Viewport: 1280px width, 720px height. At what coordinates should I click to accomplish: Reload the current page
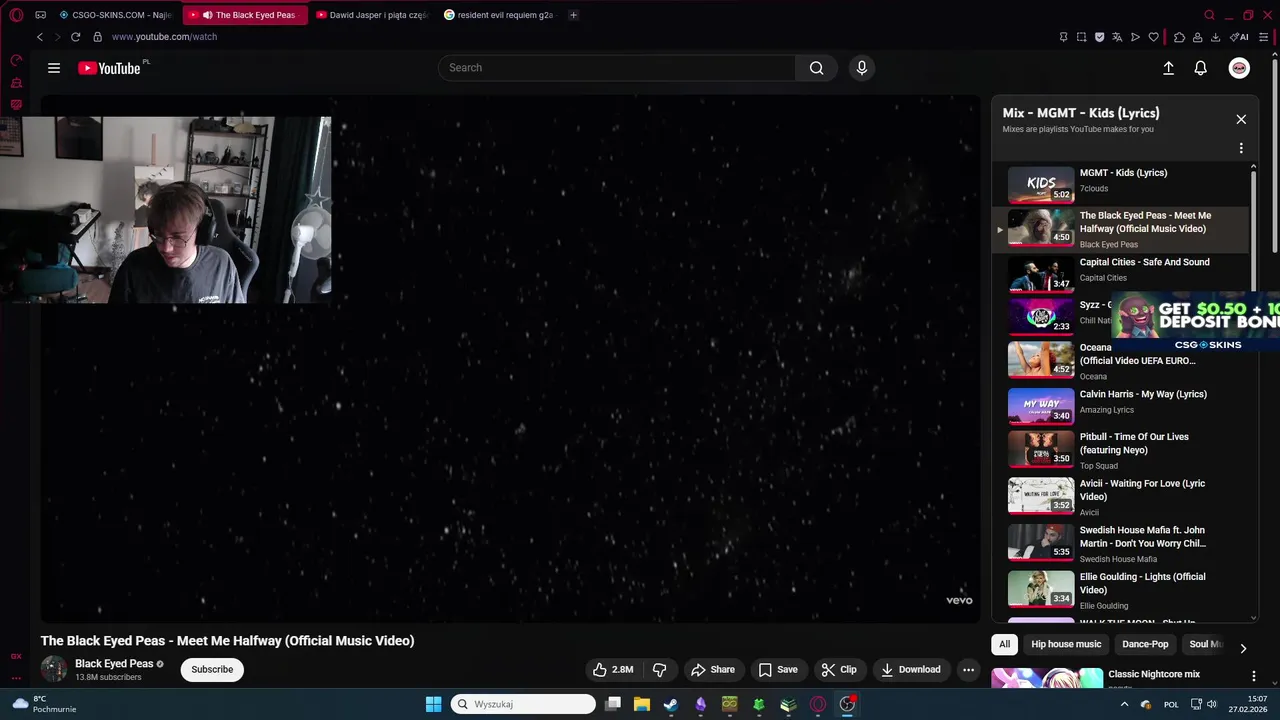point(75,37)
